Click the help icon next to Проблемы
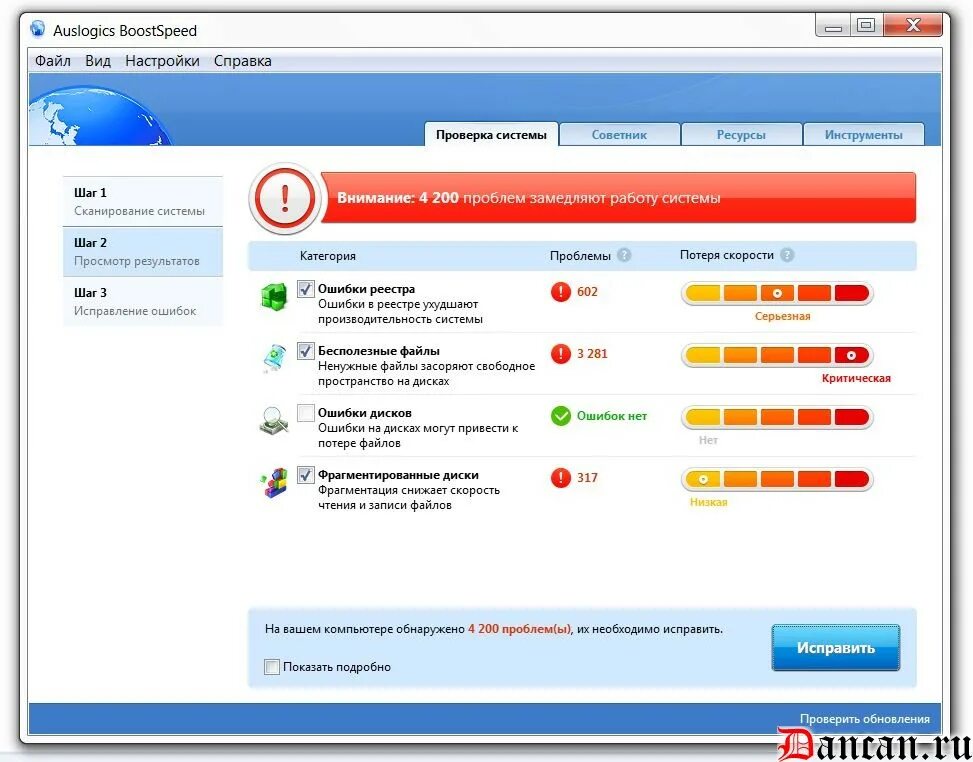The width and height of the screenshot is (973, 762). click(x=624, y=255)
